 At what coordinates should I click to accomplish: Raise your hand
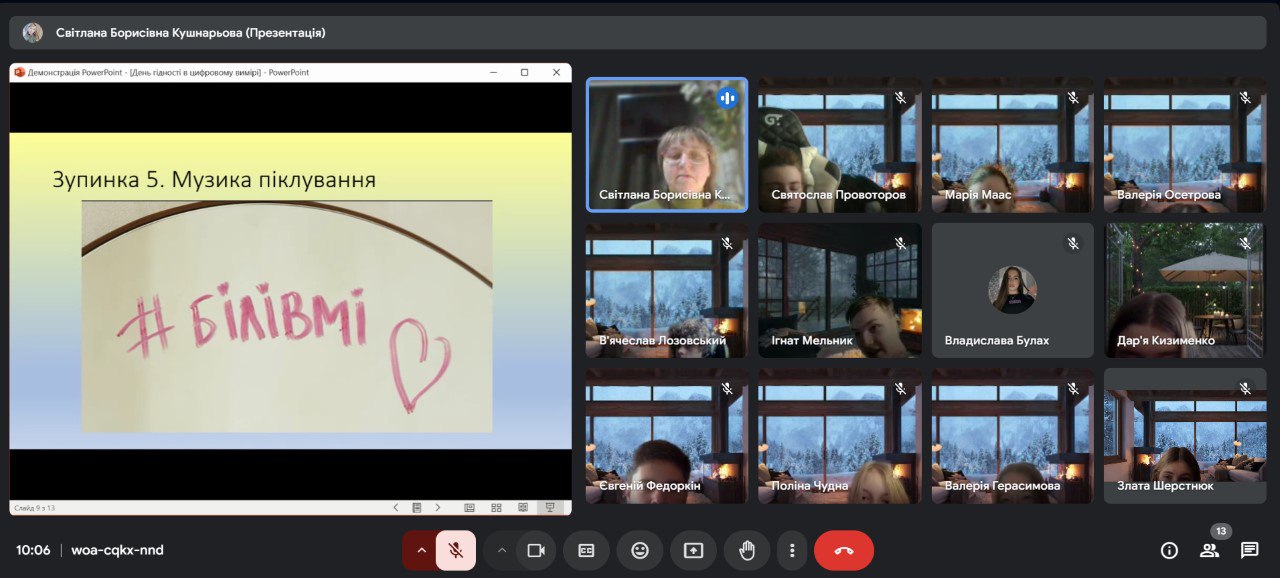(x=746, y=550)
